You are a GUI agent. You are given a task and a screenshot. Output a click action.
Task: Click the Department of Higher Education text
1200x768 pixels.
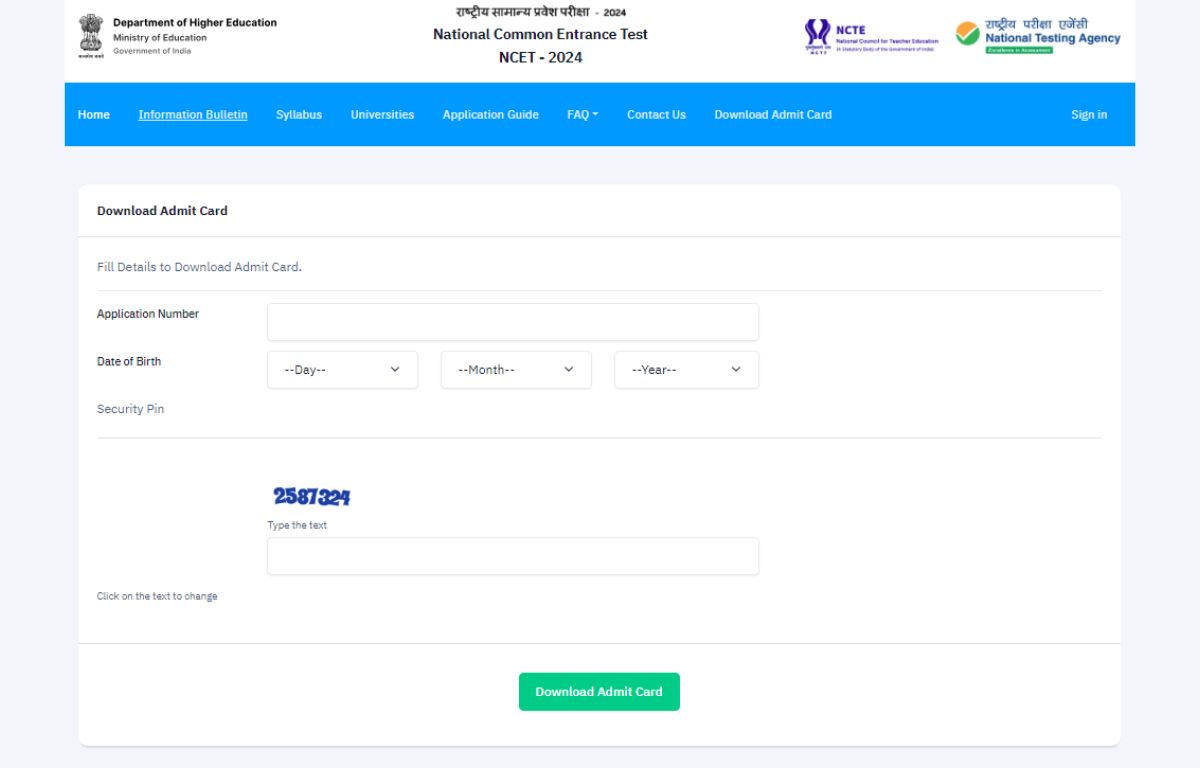click(195, 23)
